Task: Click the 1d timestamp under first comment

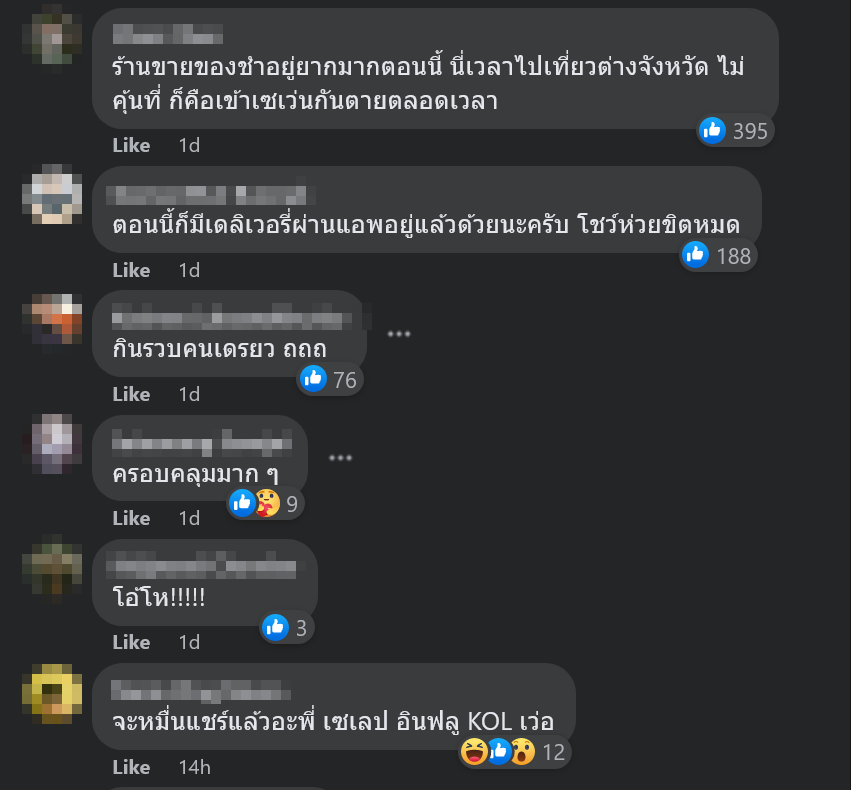Action: tap(189, 145)
